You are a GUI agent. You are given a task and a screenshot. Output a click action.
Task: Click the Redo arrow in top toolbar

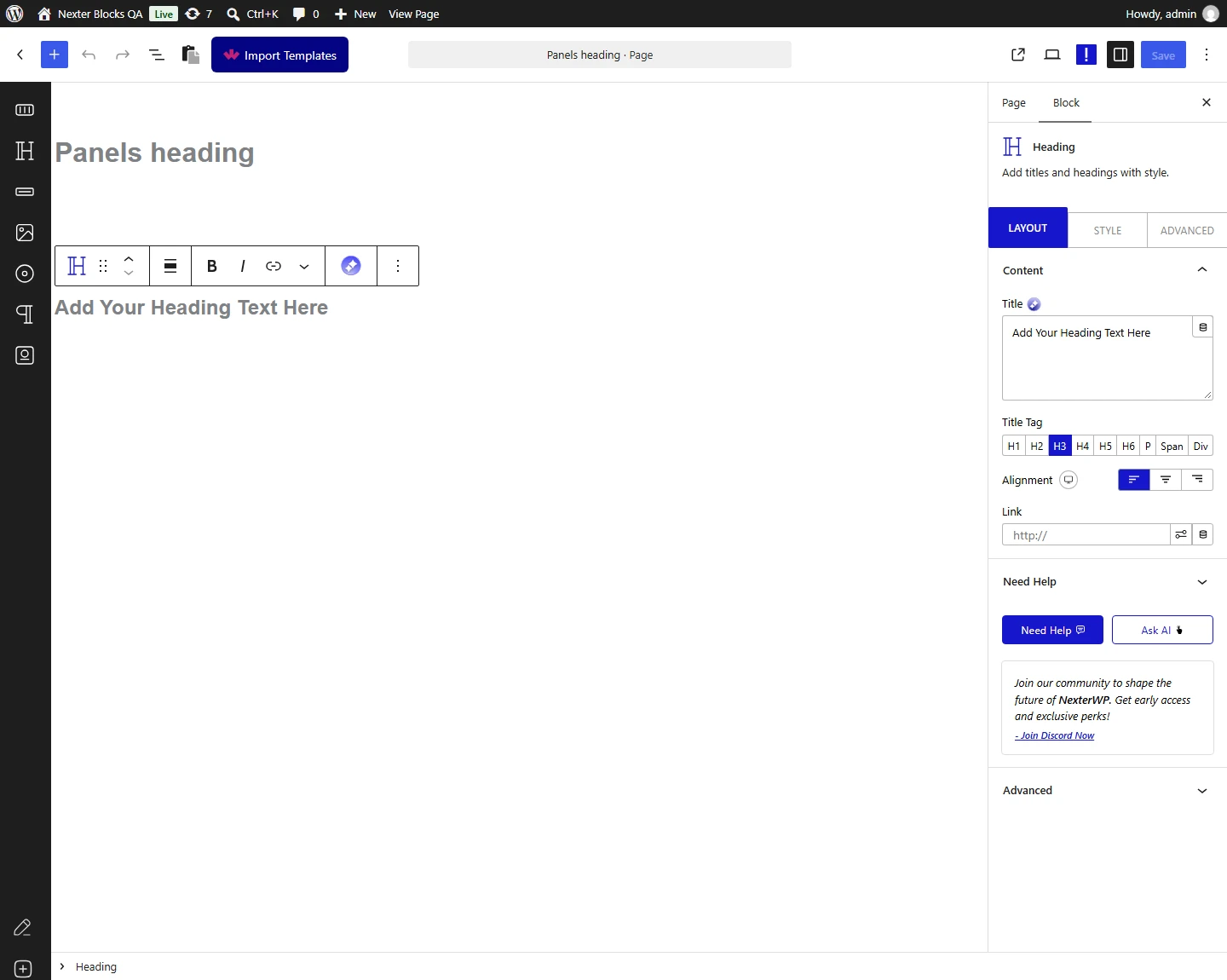(x=123, y=55)
